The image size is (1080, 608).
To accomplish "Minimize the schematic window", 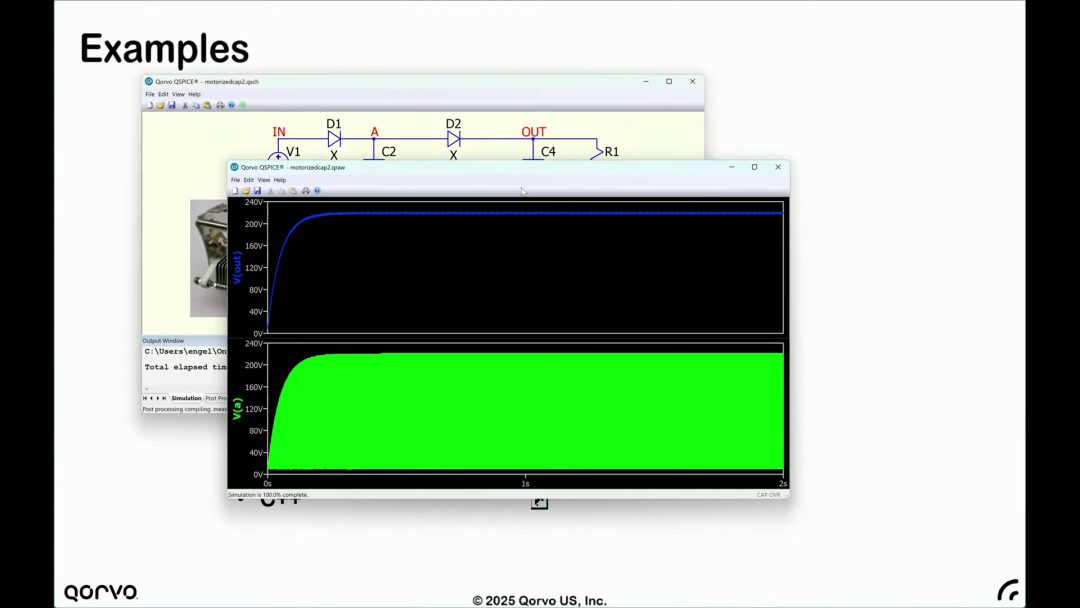I will point(646,81).
